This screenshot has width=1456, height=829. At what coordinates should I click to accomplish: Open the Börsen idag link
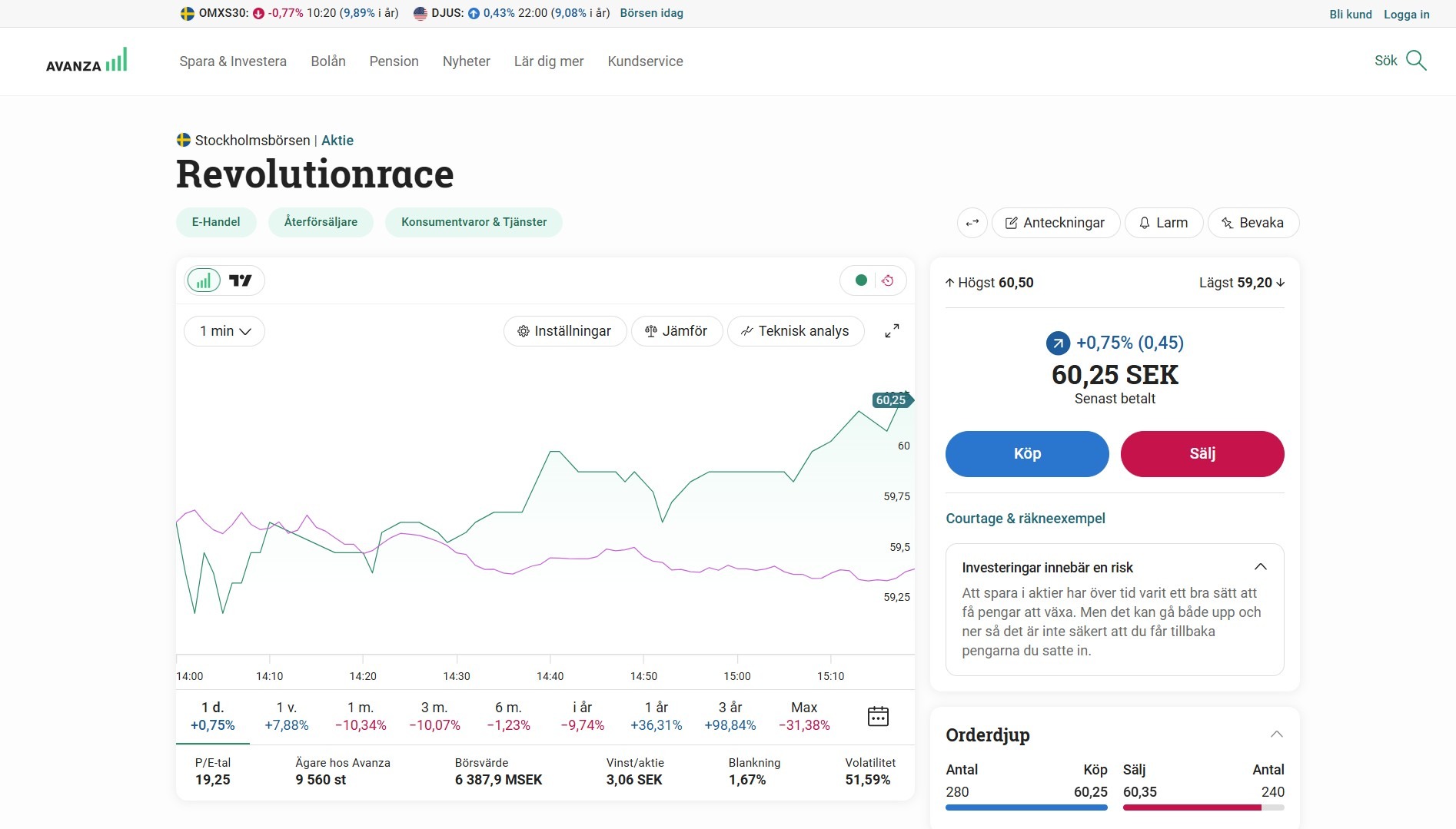pyautogui.click(x=652, y=13)
